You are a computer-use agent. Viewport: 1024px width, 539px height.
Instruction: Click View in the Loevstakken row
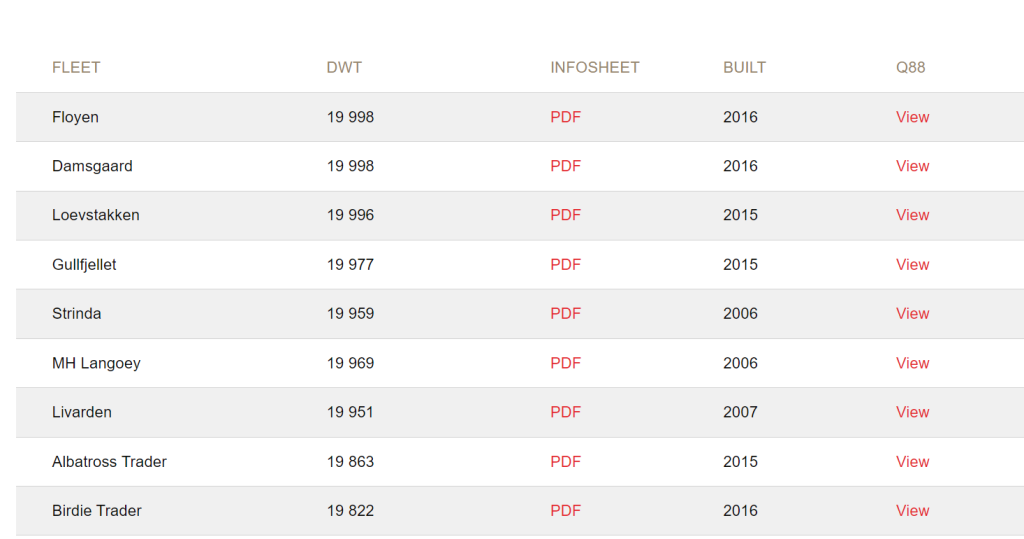(x=912, y=215)
